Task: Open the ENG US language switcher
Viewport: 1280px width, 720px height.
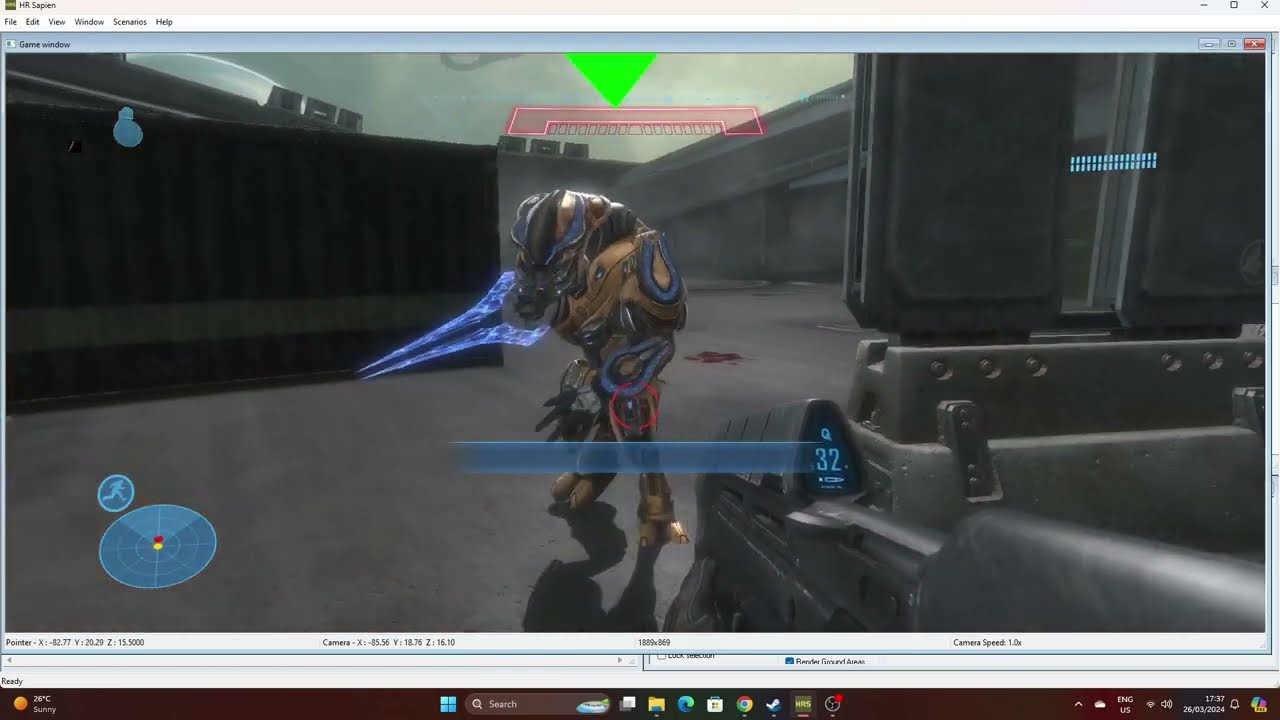Action: click(x=1125, y=704)
